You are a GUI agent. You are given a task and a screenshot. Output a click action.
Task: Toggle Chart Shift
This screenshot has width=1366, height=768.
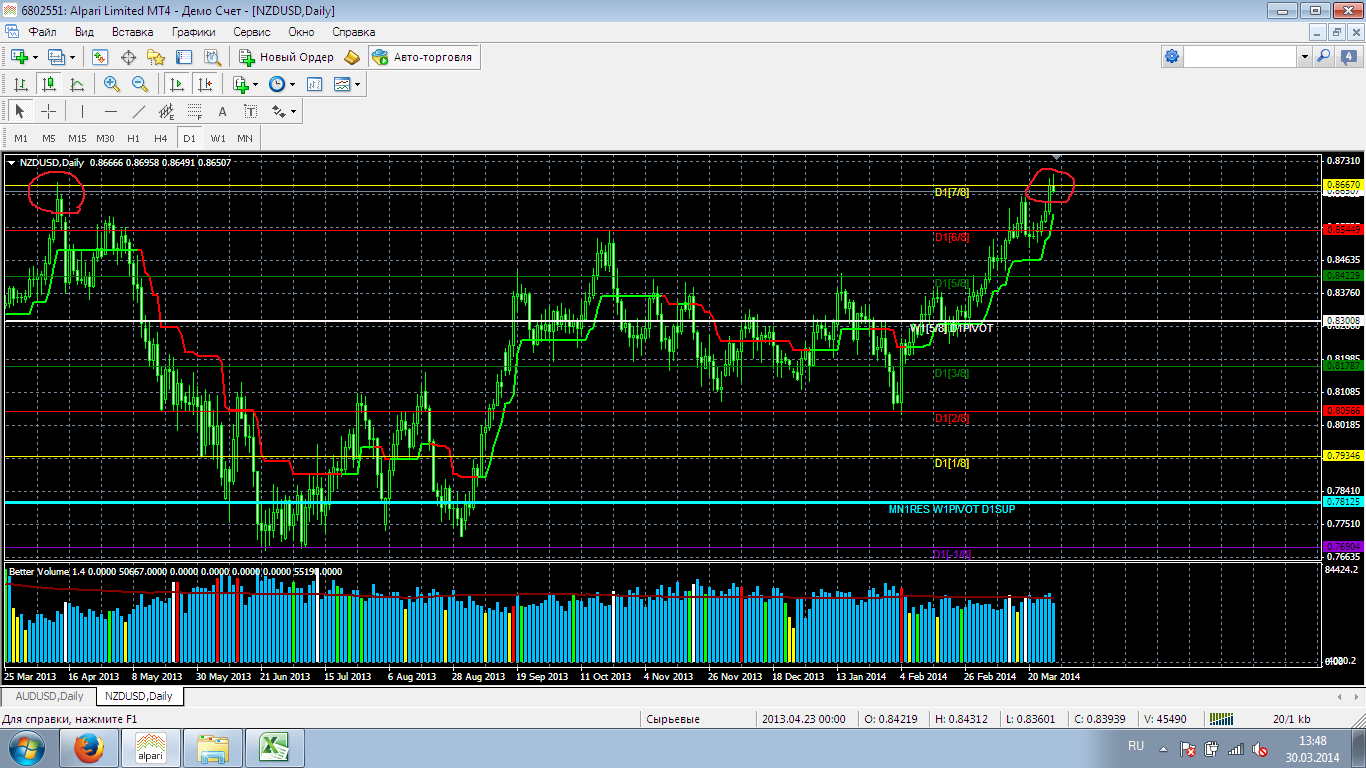(204, 85)
